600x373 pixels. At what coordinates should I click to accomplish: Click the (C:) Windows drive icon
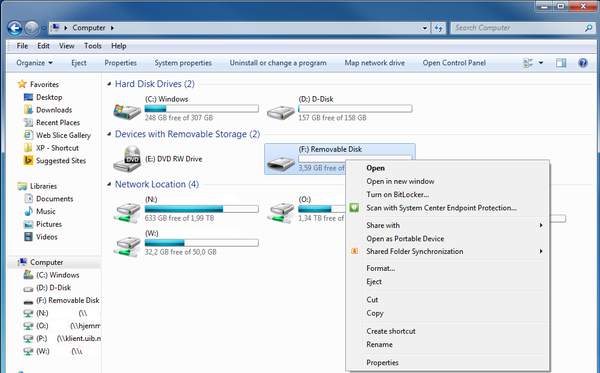point(127,111)
